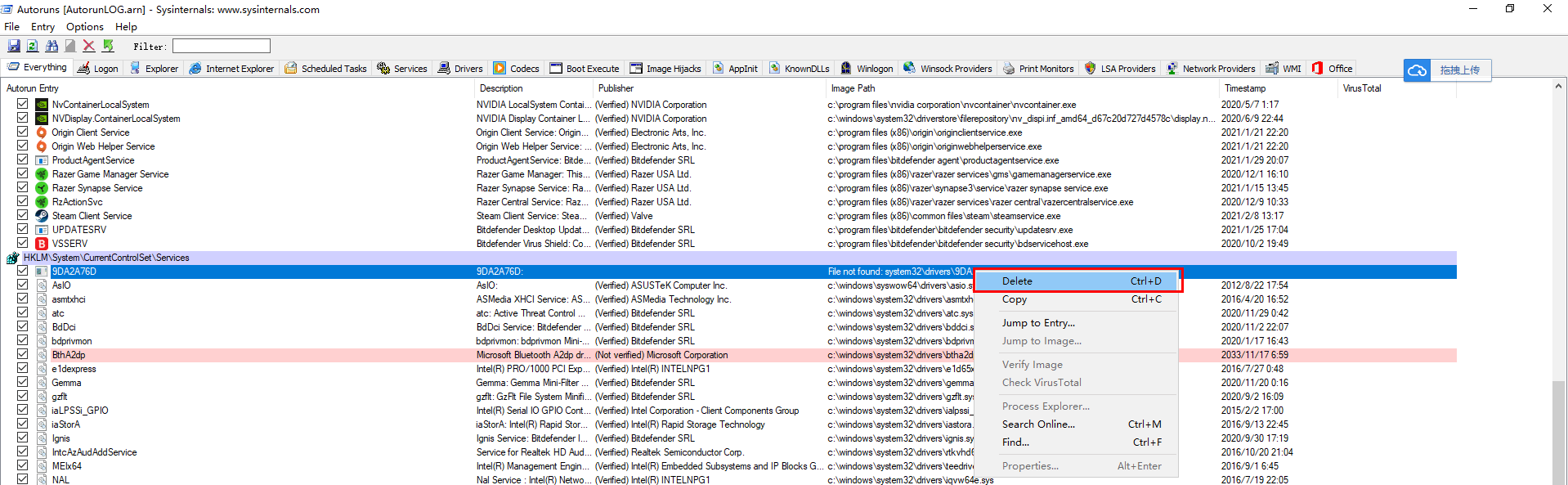Click the Razer Game Manager Service icon
This screenshot has width=1568, height=485.
(42, 174)
